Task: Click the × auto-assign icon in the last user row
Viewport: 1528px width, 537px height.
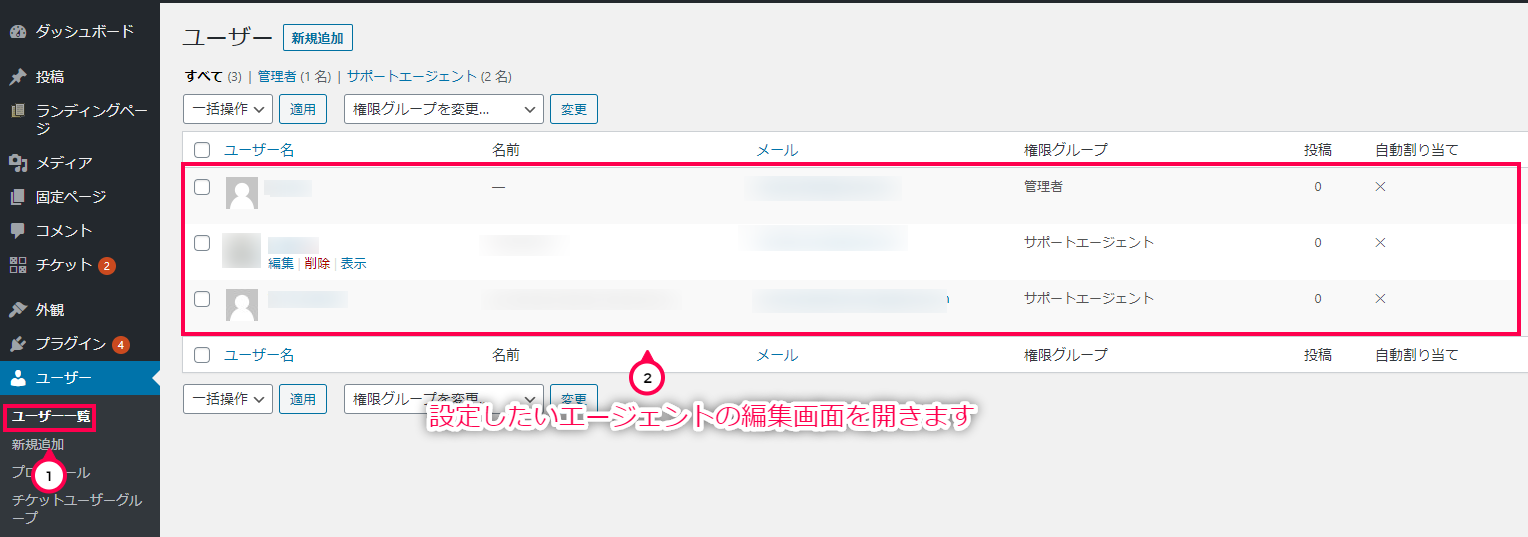Action: pyautogui.click(x=1380, y=299)
